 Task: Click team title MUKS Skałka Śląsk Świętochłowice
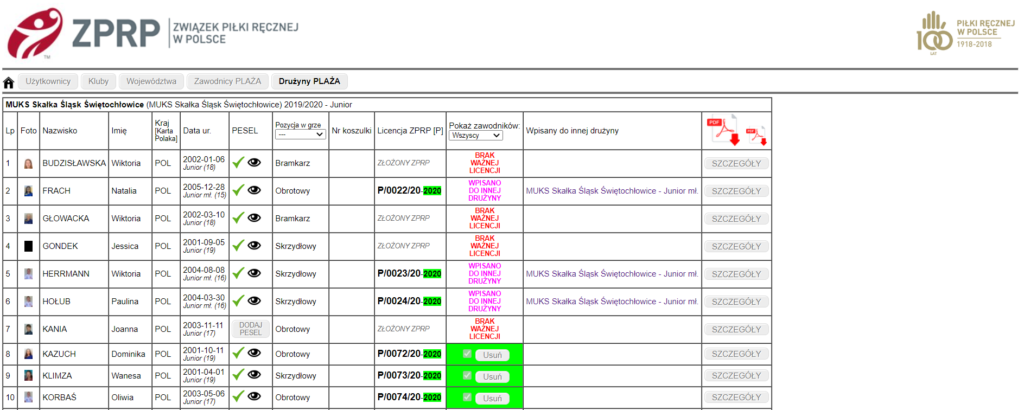[x=74, y=104]
